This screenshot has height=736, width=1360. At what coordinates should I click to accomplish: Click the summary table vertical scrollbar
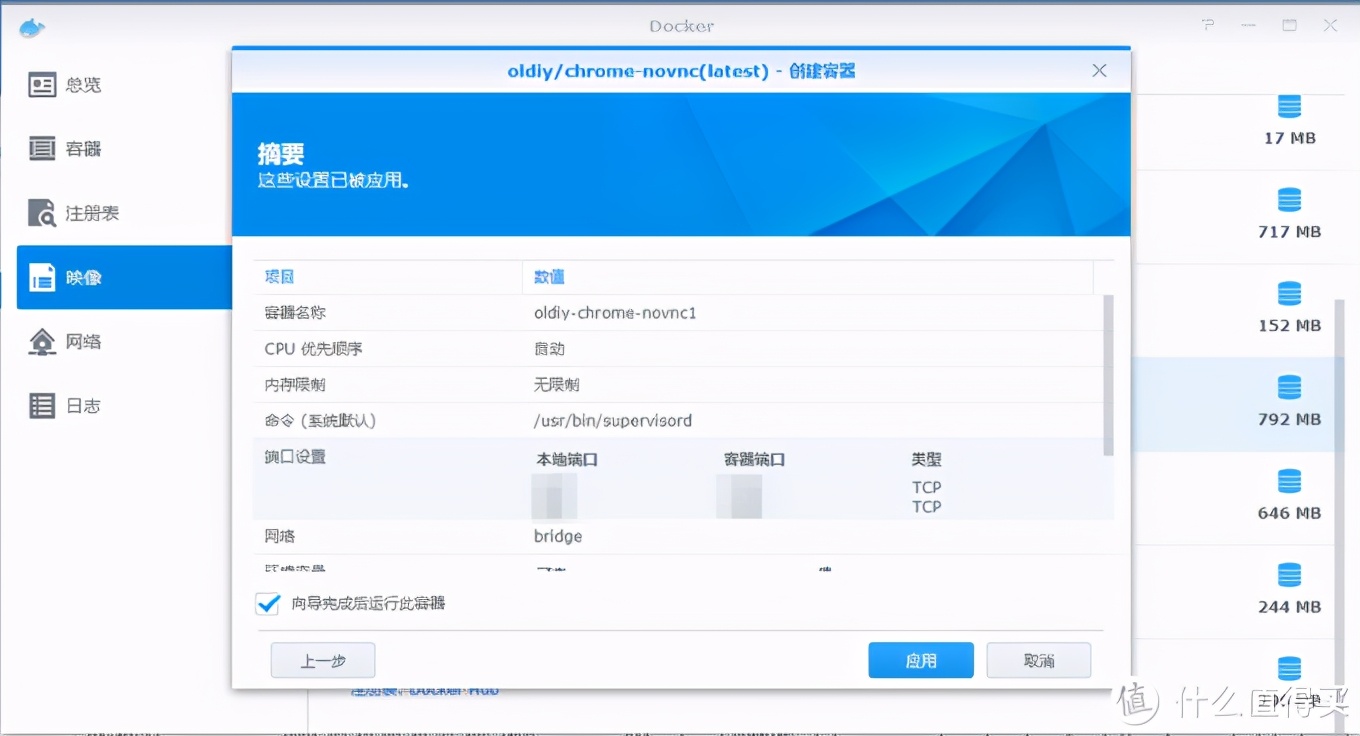(x=1108, y=375)
